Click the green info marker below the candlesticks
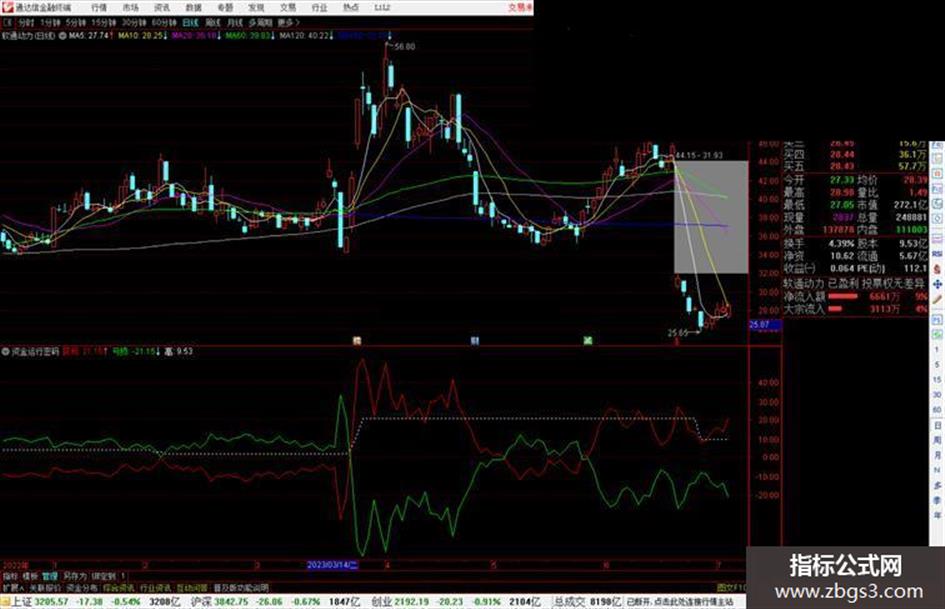The image size is (945, 609). pos(588,341)
